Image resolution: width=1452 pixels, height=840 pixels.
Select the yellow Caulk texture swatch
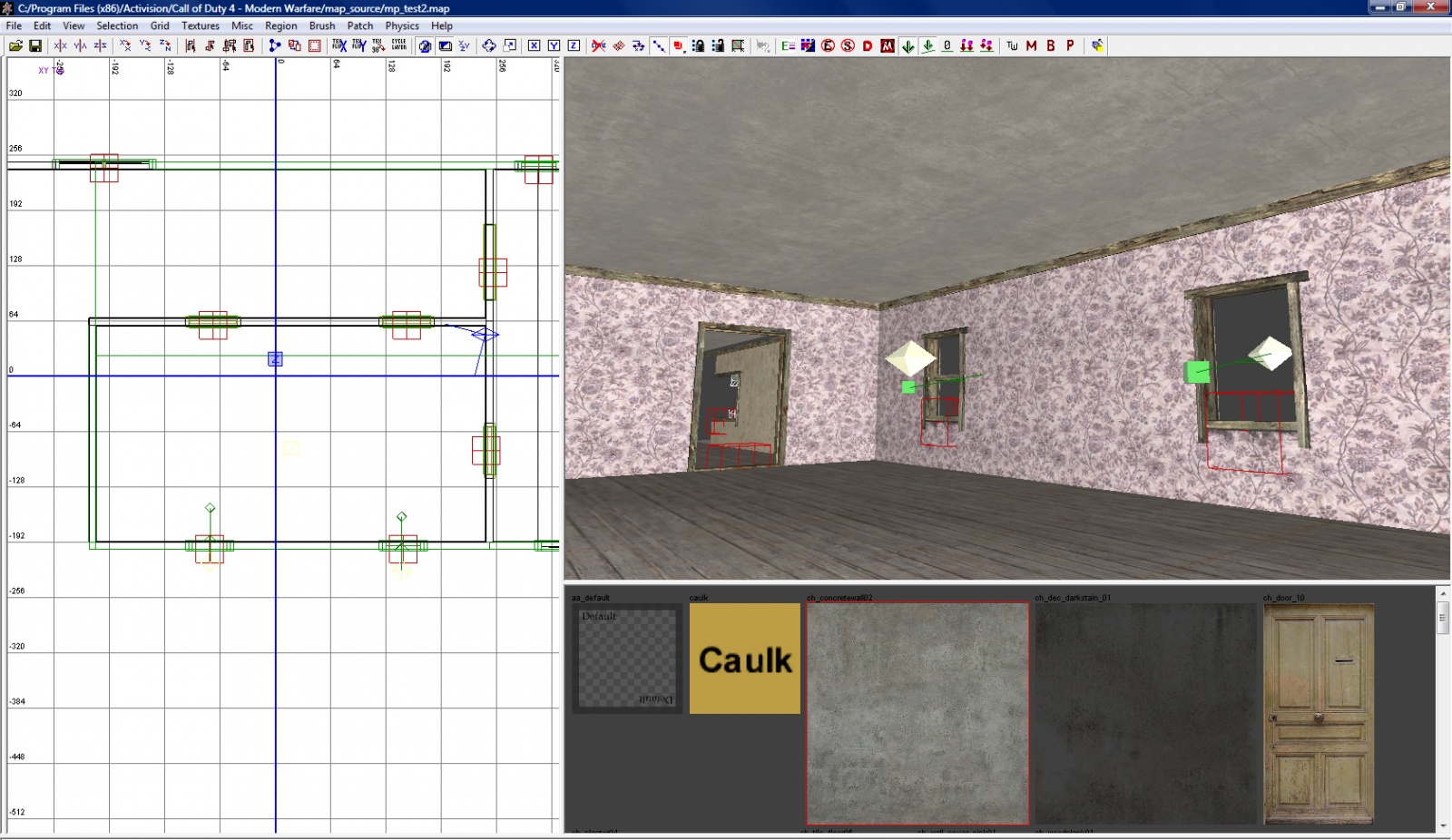coord(744,659)
